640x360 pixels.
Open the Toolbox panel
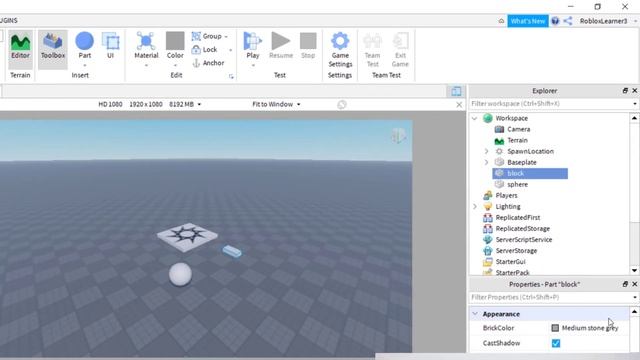pos(53,49)
